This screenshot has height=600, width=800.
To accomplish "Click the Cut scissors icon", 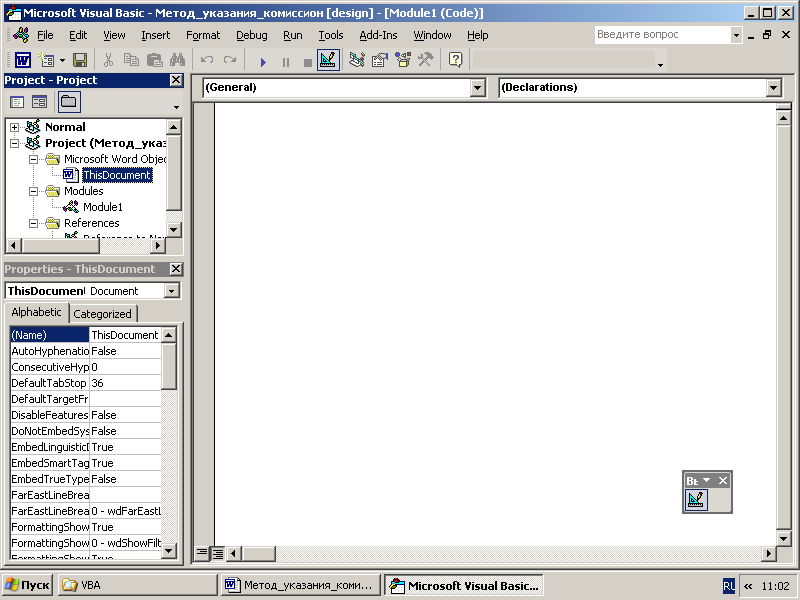I will coord(108,60).
